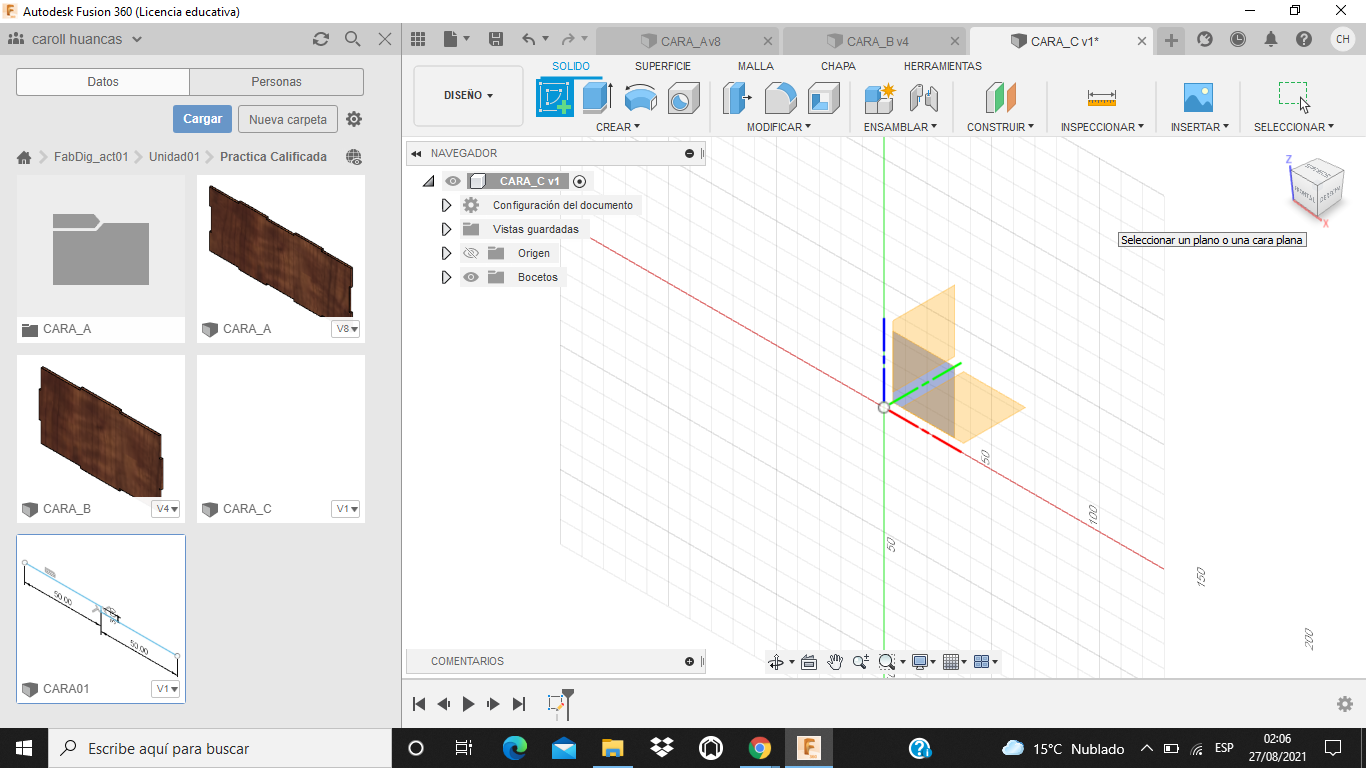Expand Configuración del documento node
Image resolution: width=1366 pixels, height=768 pixels.
point(446,205)
